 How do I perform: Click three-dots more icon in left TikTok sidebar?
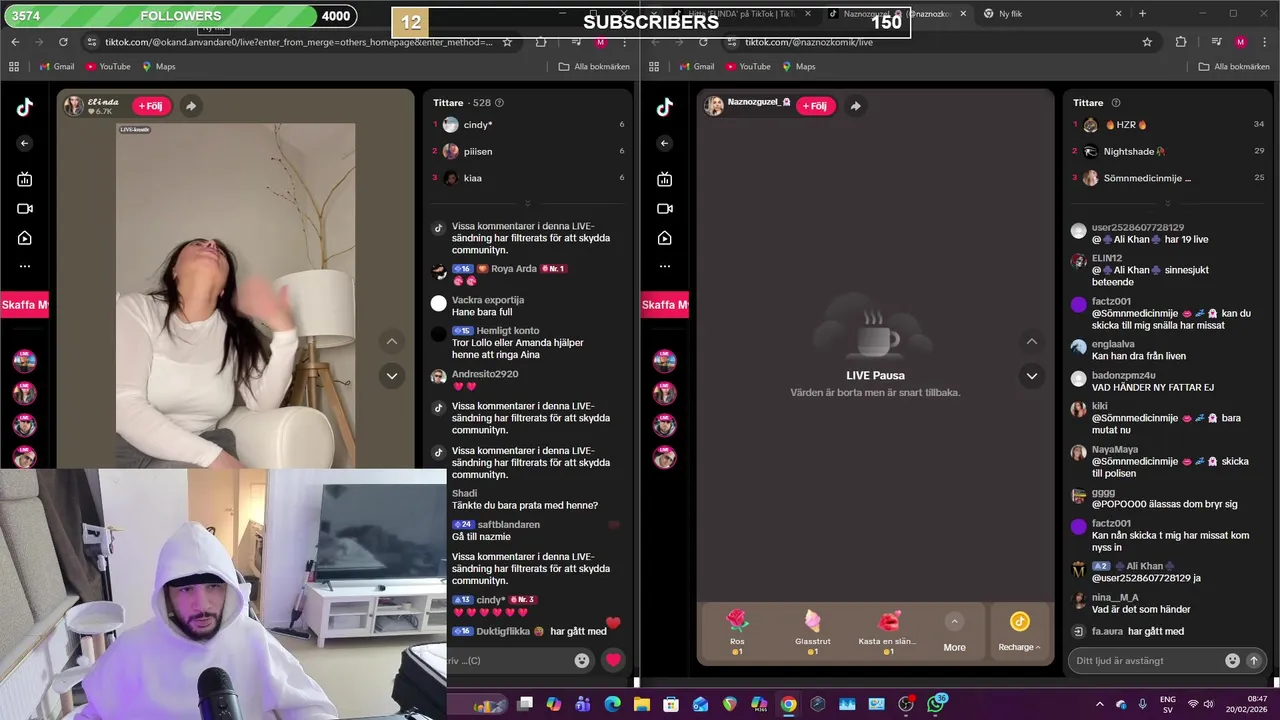pos(25,266)
